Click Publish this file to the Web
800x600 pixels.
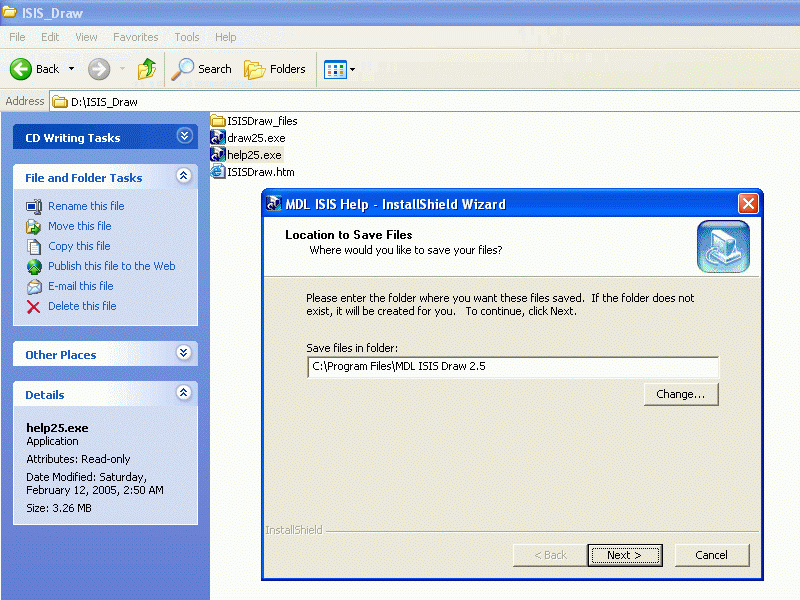click(112, 266)
